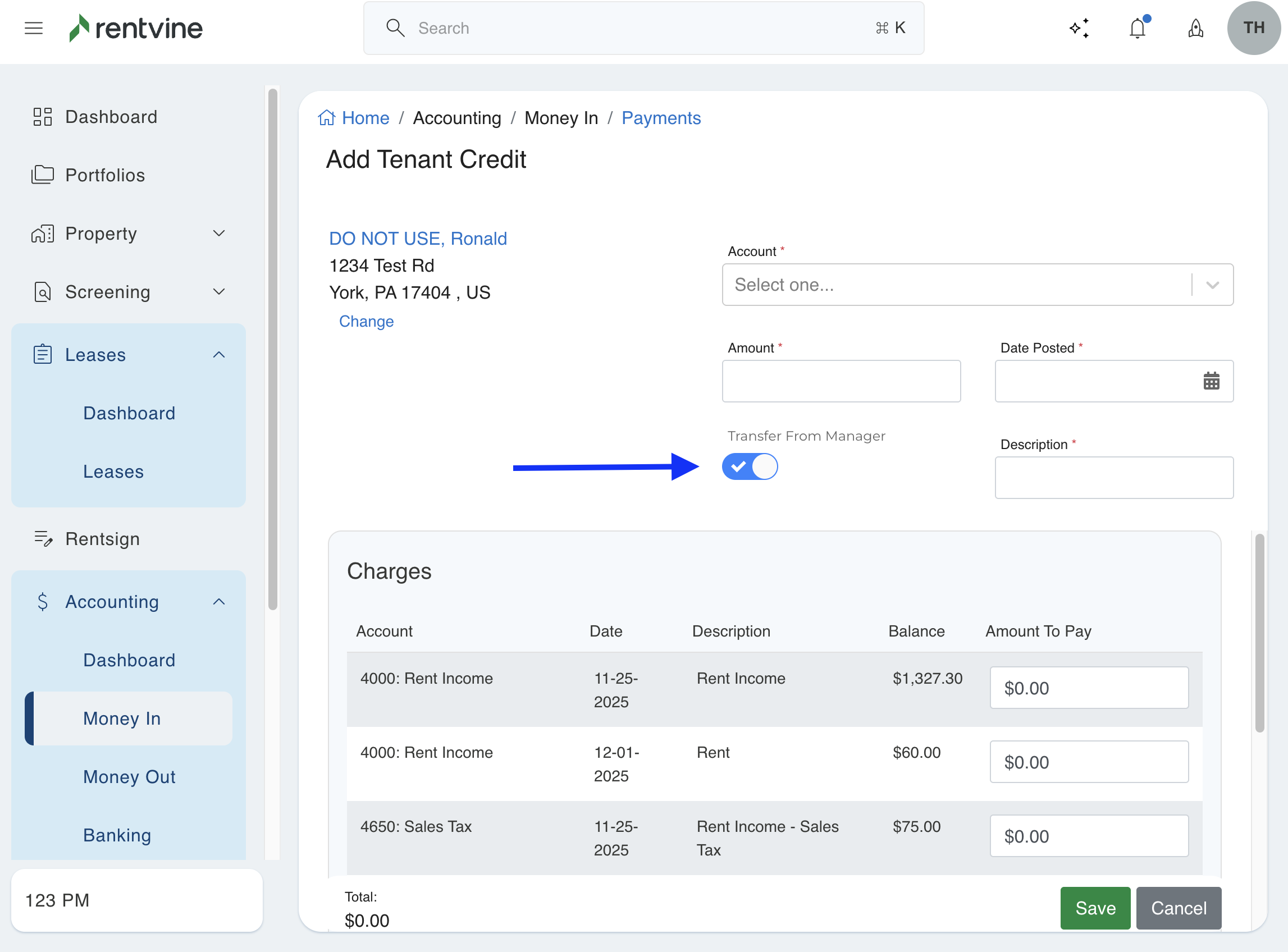Image resolution: width=1288 pixels, height=952 pixels.
Task: Open the TH user avatar menu
Action: coord(1253,28)
